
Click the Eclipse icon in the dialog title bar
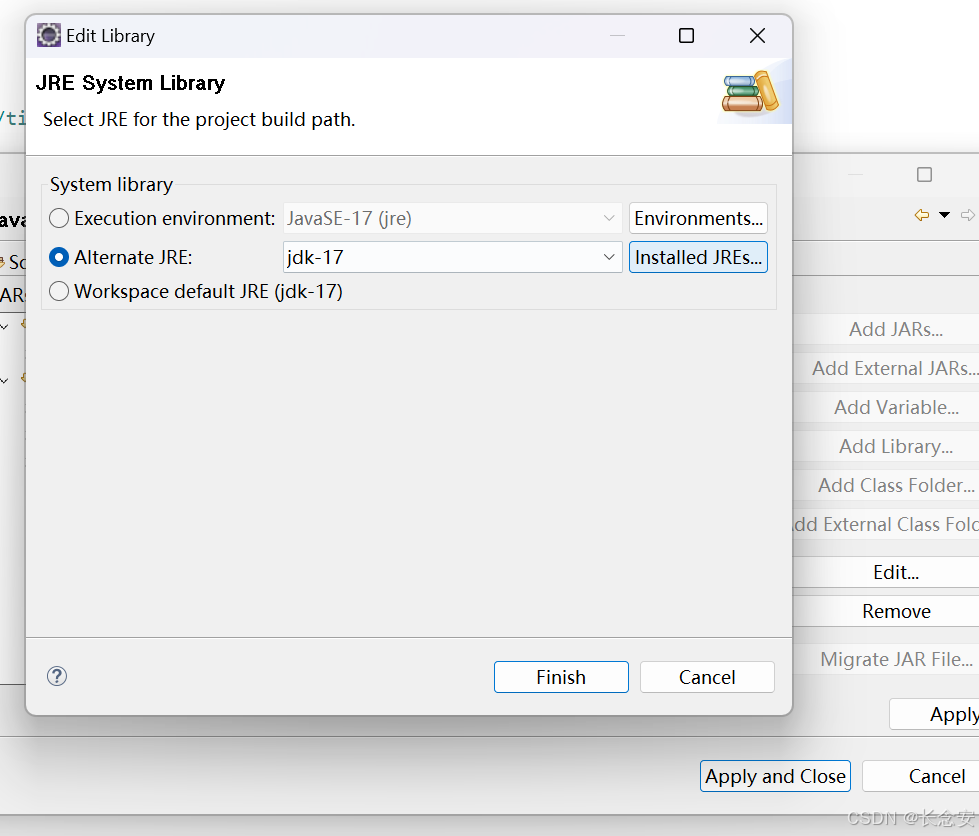[48, 35]
